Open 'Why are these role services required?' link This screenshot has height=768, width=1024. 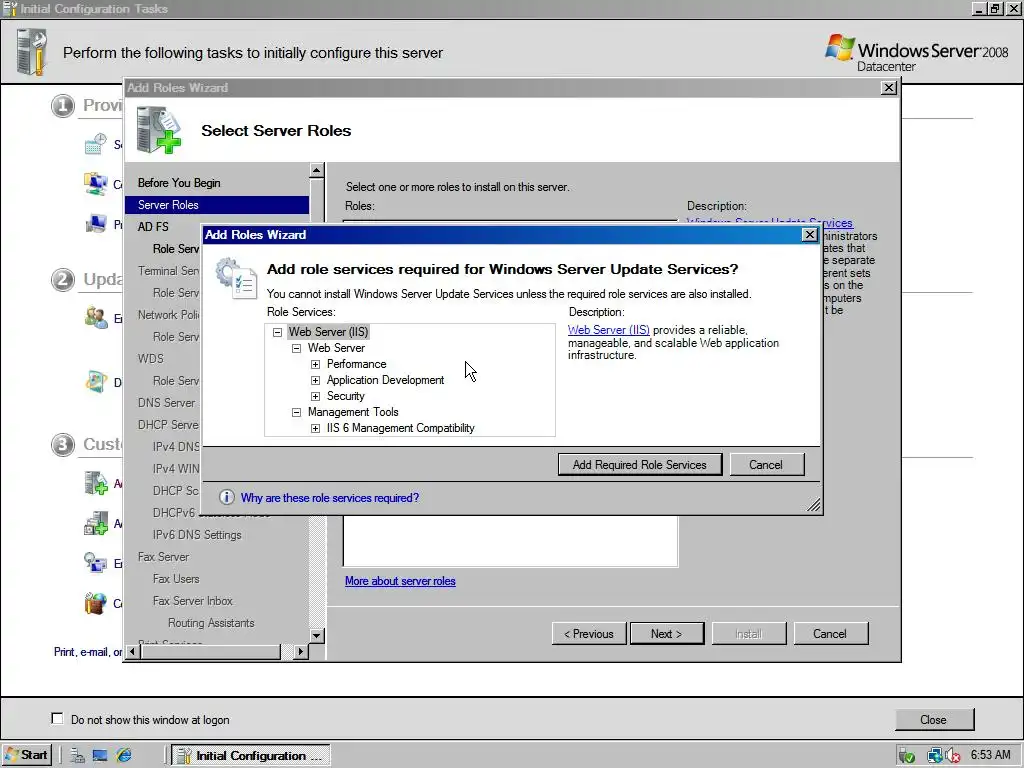pyautogui.click(x=330, y=498)
